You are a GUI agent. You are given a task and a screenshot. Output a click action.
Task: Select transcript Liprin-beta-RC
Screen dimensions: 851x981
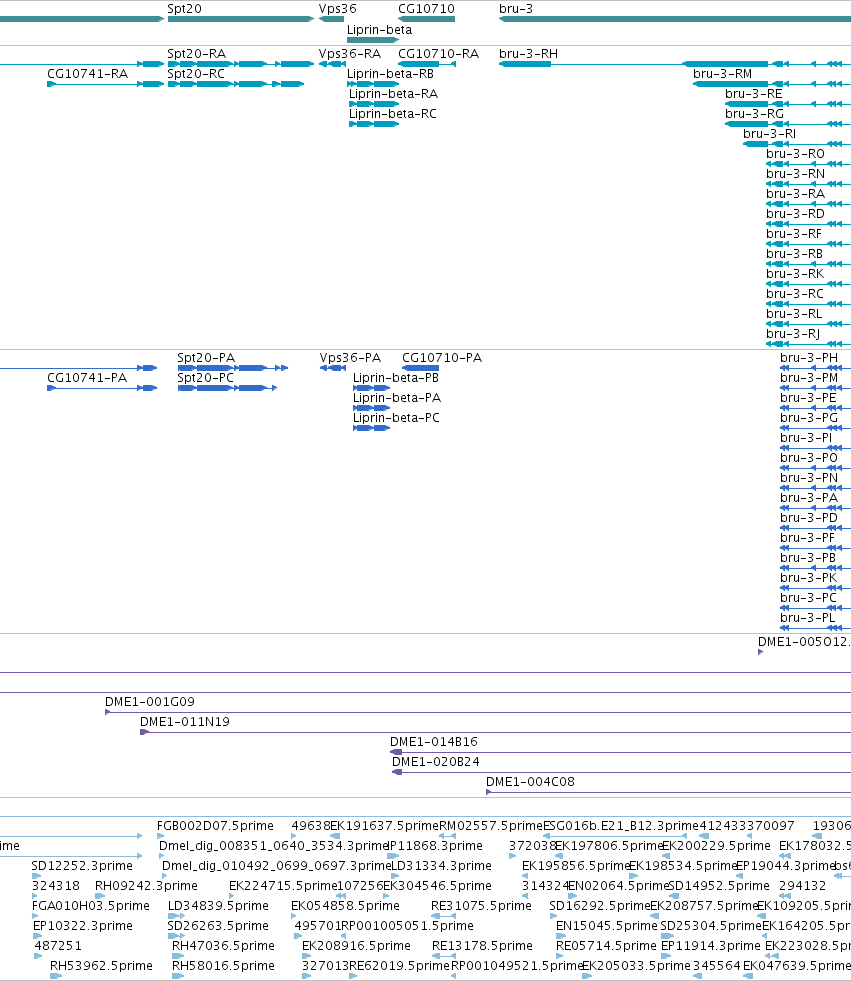coord(374,124)
